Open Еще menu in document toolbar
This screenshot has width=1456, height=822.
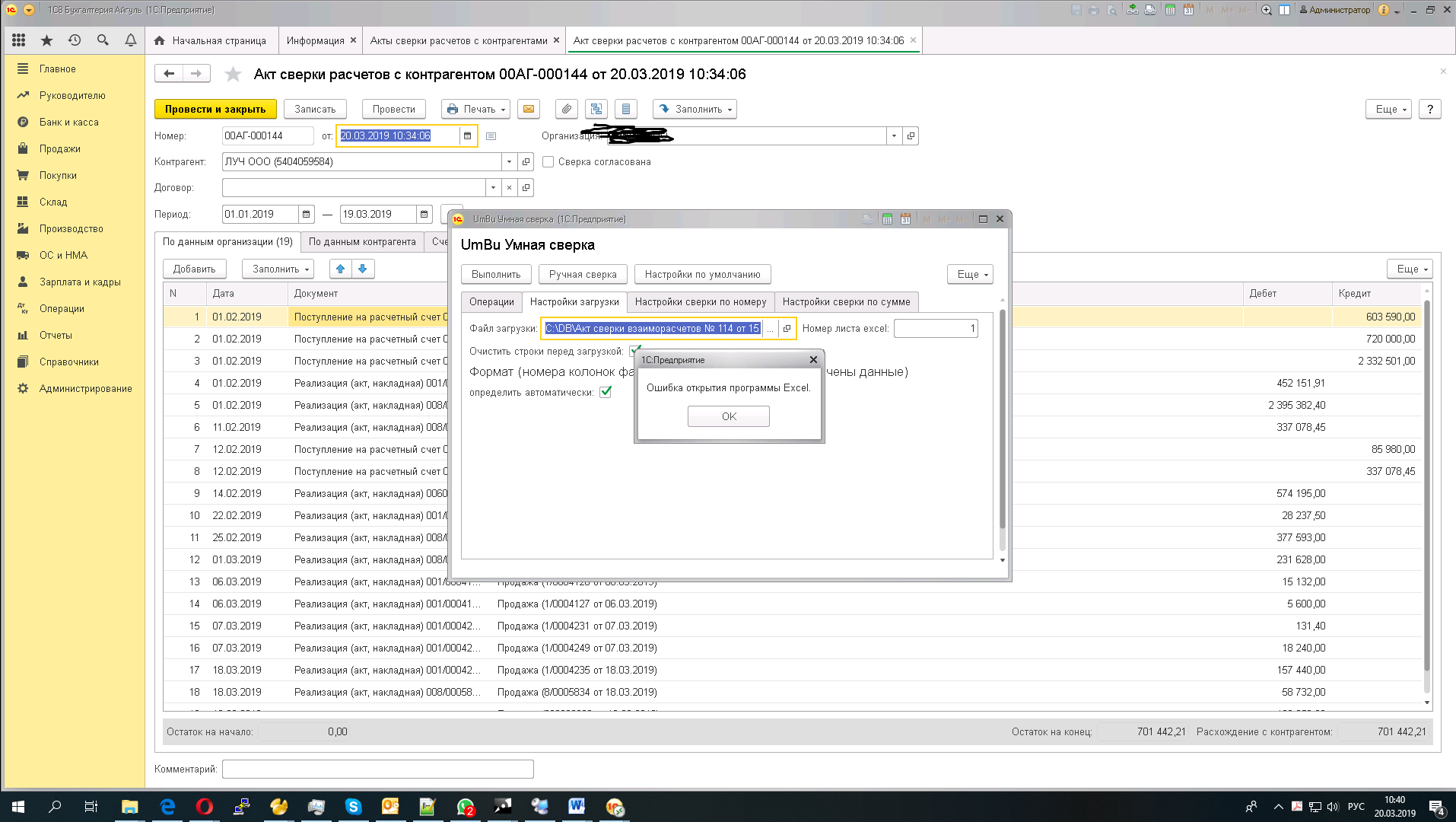tap(1389, 109)
